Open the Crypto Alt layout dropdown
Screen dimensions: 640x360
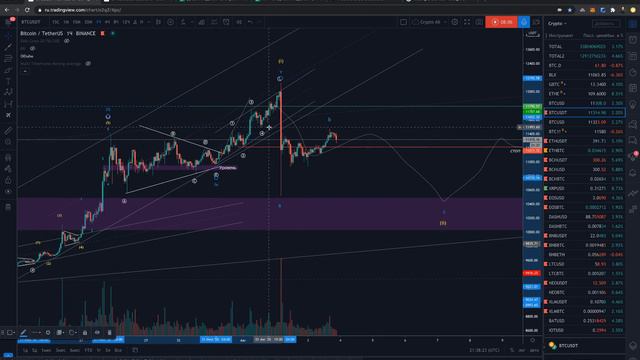click(429, 22)
